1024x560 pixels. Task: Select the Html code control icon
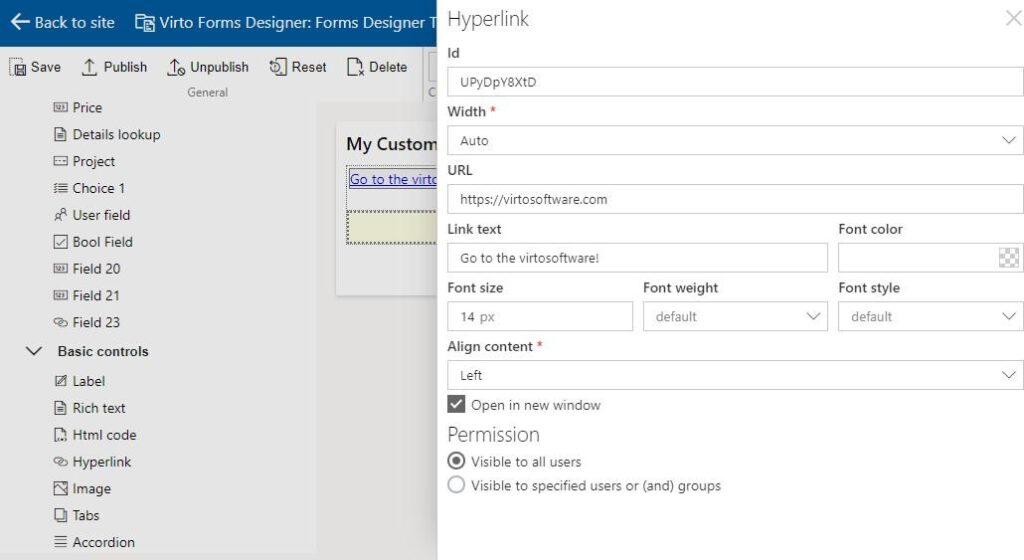tap(60, 435)
